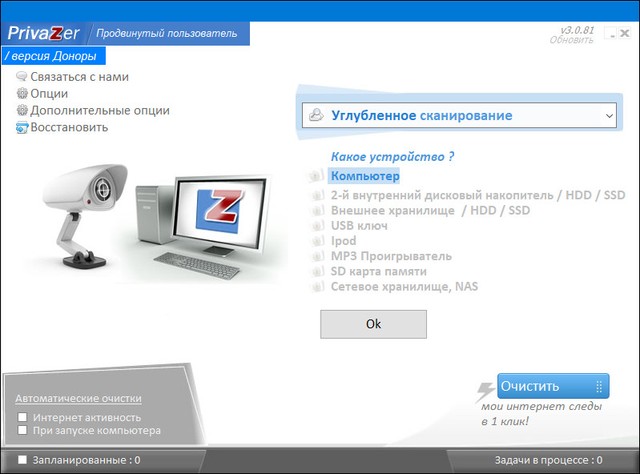Click the PrivaZer logo

point(43,33)
